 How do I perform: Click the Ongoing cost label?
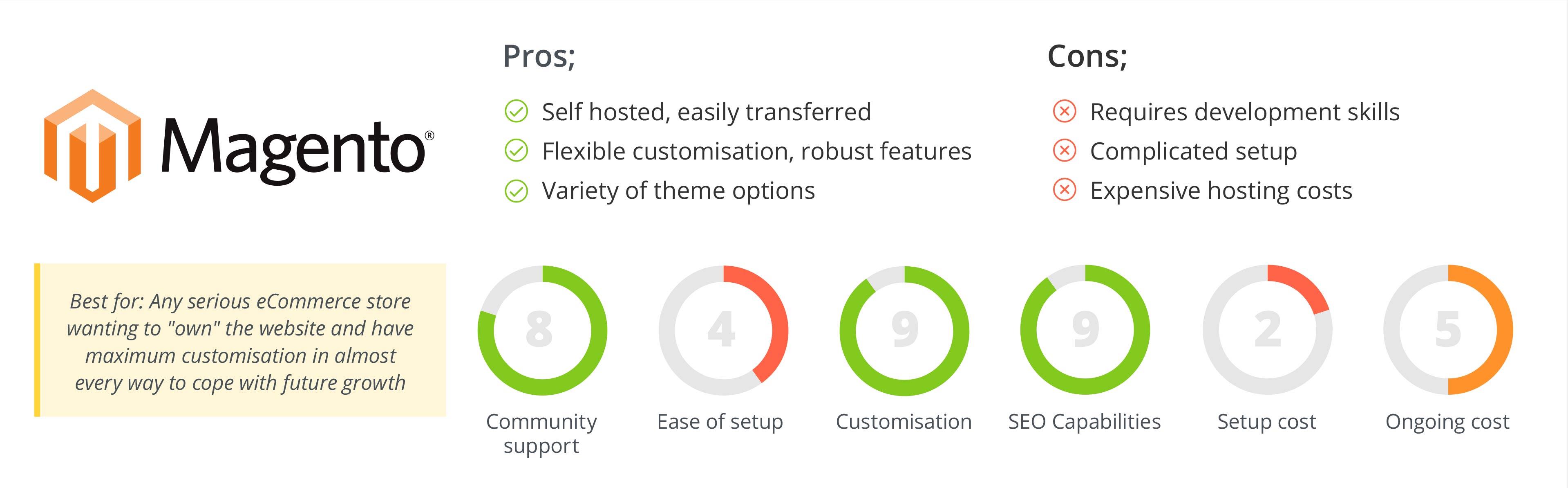(x=1447, y=422)
